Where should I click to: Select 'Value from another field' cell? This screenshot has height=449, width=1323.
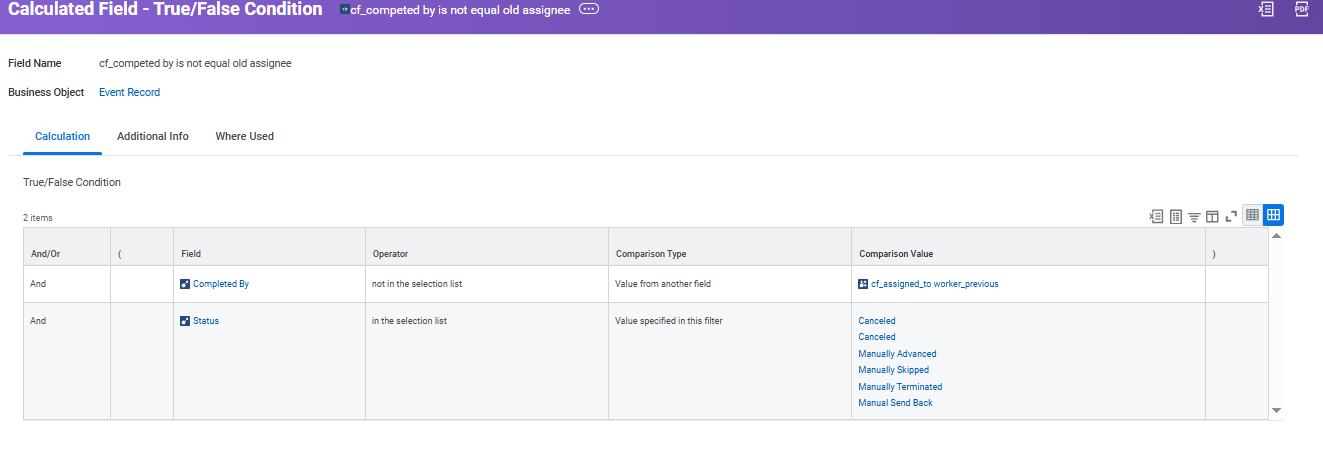730,284
